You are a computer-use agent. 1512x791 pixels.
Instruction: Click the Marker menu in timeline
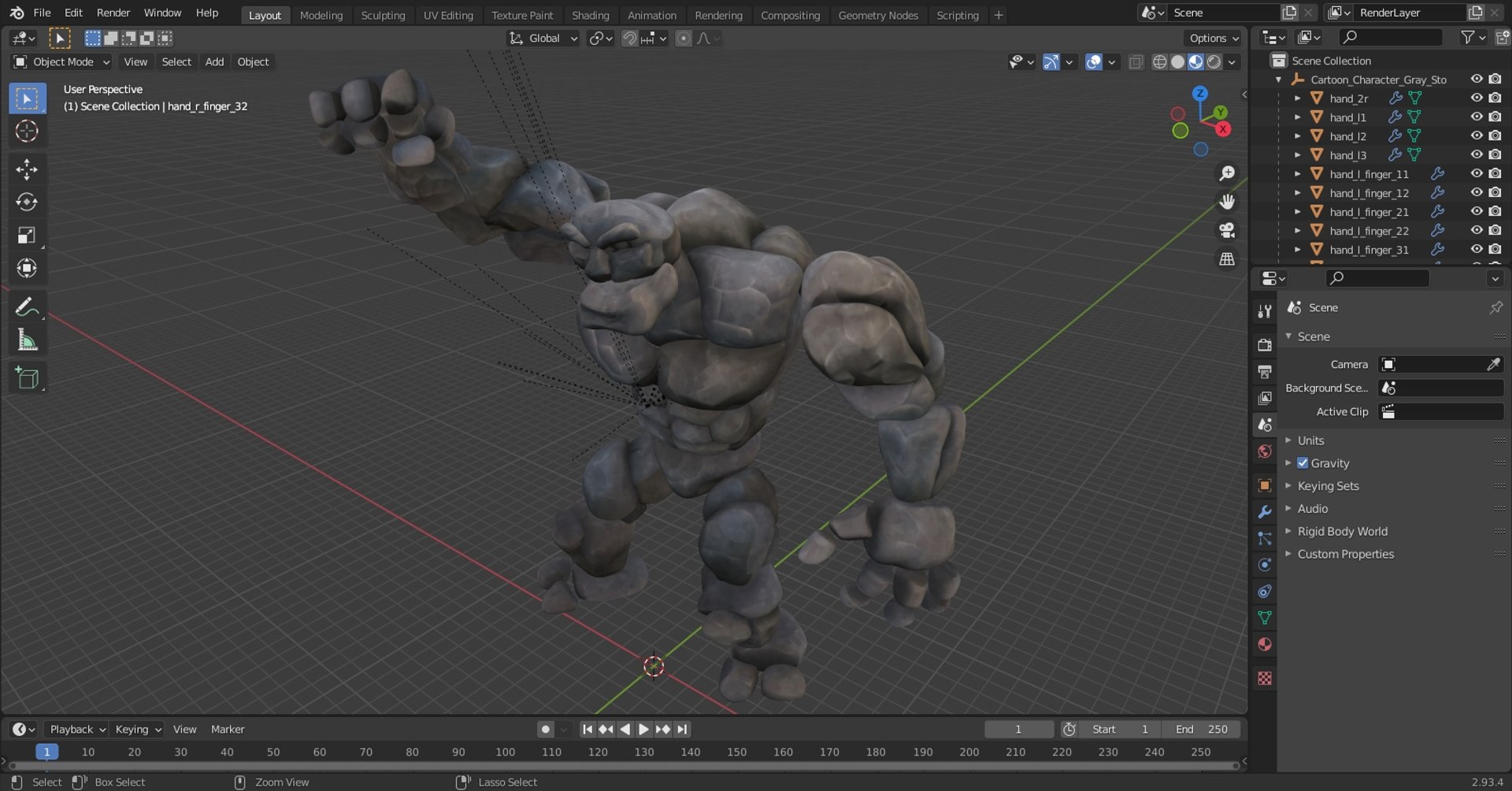[x=228, y=730]
